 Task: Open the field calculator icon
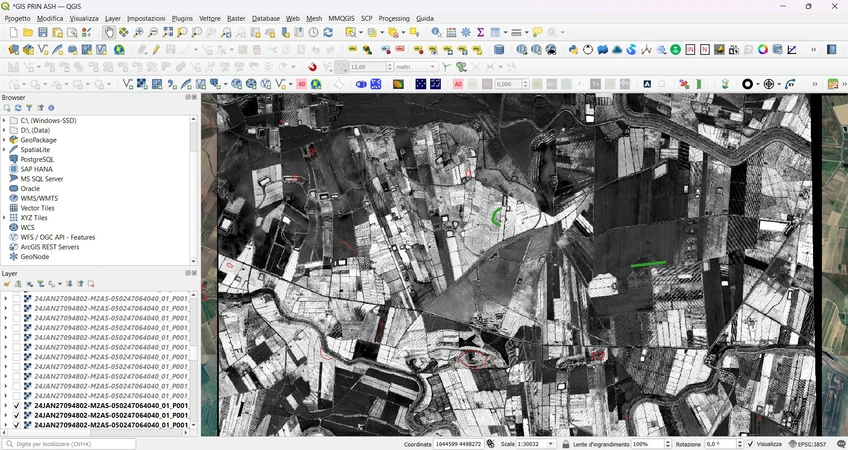coord(450,33)
